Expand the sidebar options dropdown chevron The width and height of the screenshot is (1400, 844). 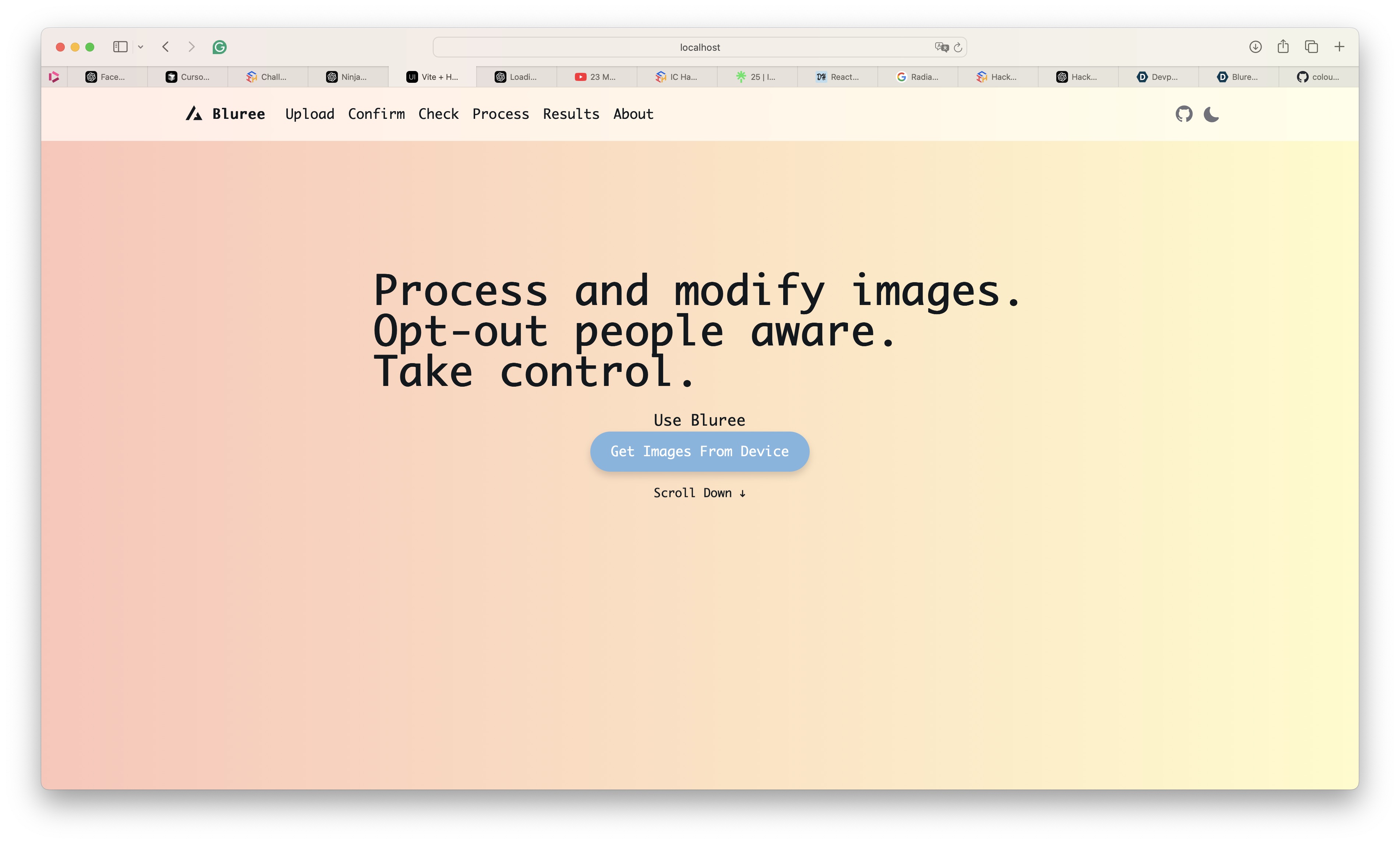pyautogui.click(x=140, y=47)
